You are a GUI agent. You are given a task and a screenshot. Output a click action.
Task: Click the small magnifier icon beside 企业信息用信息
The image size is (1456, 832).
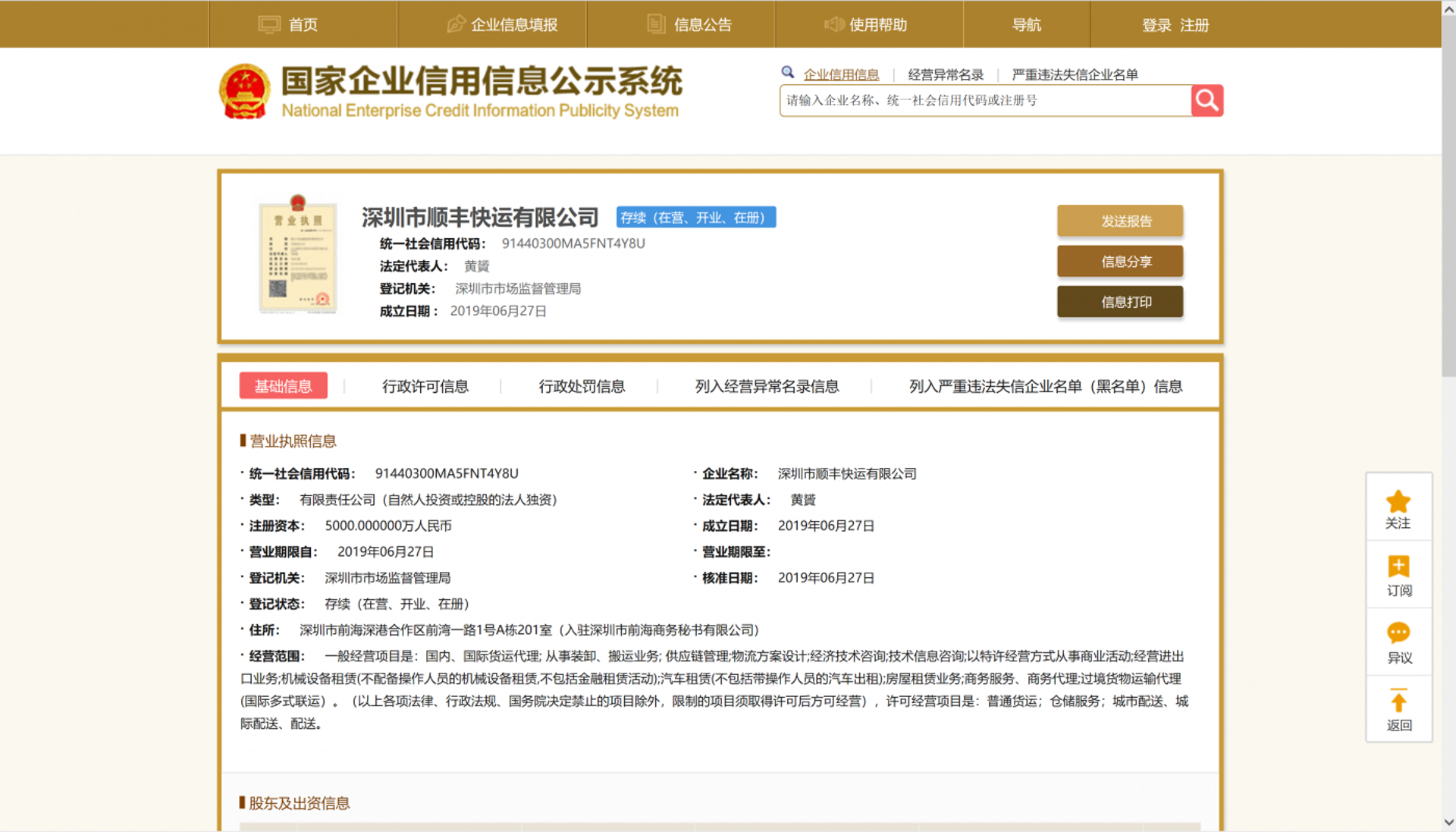point(788,73)
